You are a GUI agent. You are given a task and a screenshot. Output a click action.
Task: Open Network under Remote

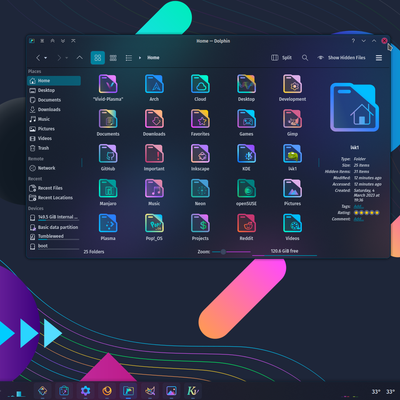(54, 168)
